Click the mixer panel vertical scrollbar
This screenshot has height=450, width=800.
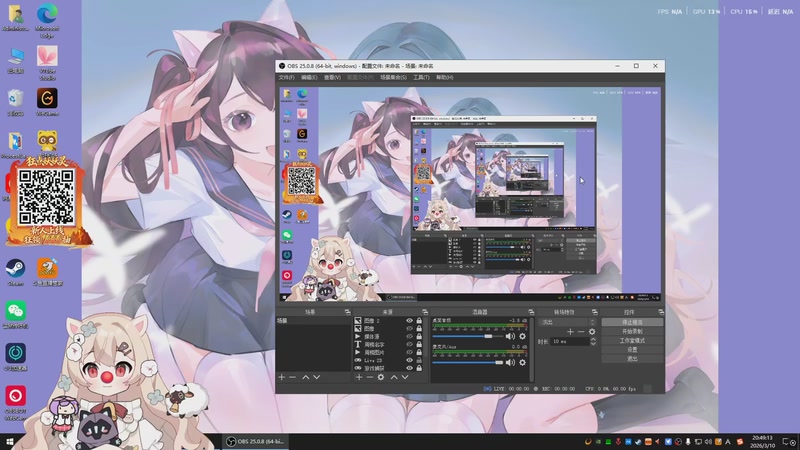coord(531,349)
